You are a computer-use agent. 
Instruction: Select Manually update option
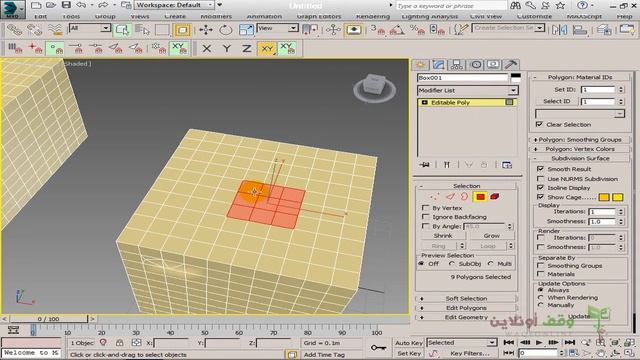click(541, 305)
